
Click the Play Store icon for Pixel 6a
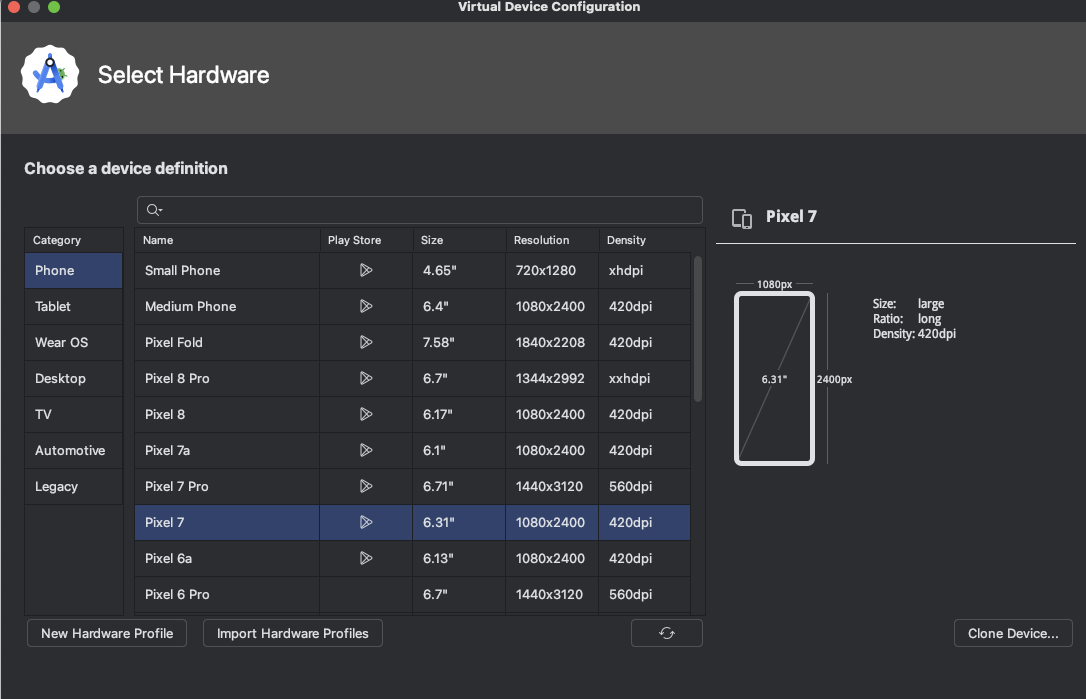tap(366, 558)
